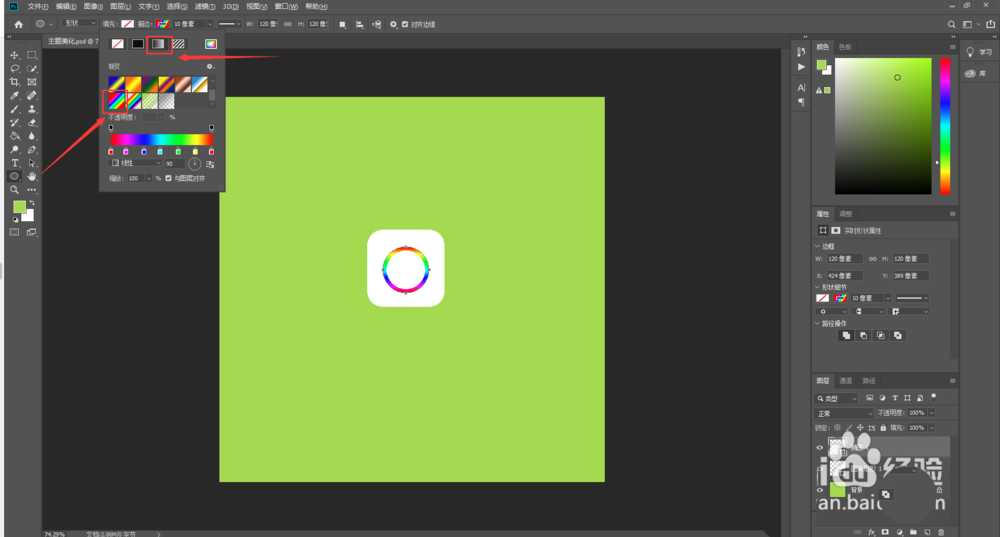Open the 图像 menu
Viewport: 1000px width, 537px height.
(x=90, y=6)
